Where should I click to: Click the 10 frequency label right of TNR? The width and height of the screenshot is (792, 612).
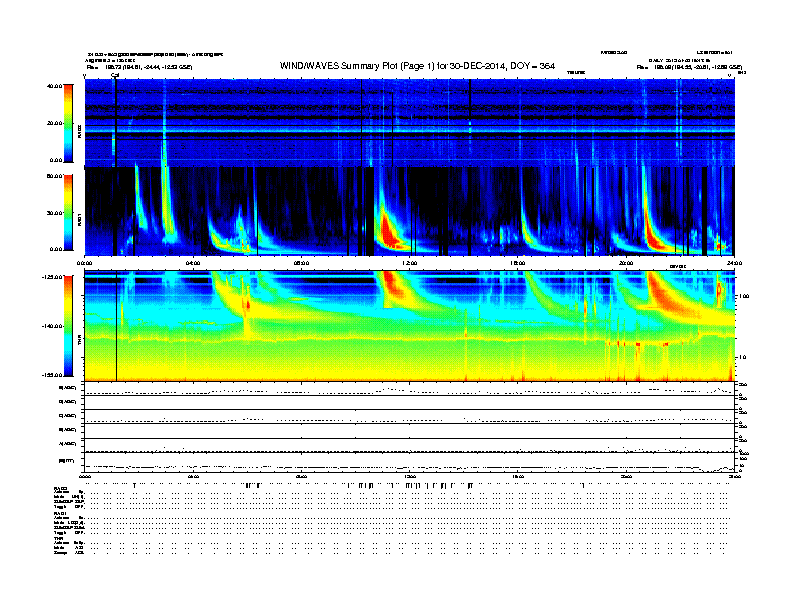point(743,357)
